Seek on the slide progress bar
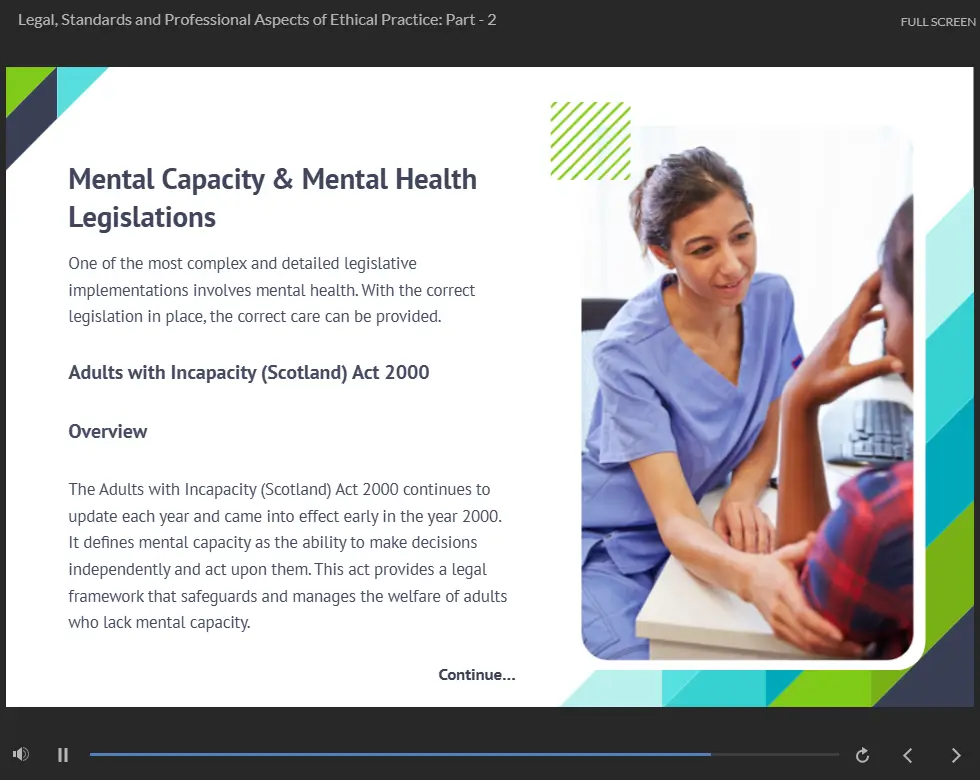 464,754
